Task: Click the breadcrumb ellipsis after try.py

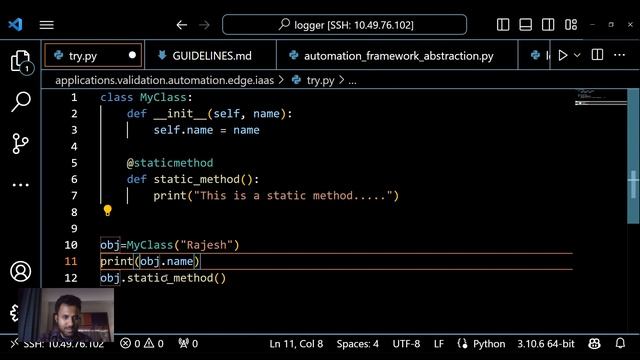Action: [x=352, y=81]
